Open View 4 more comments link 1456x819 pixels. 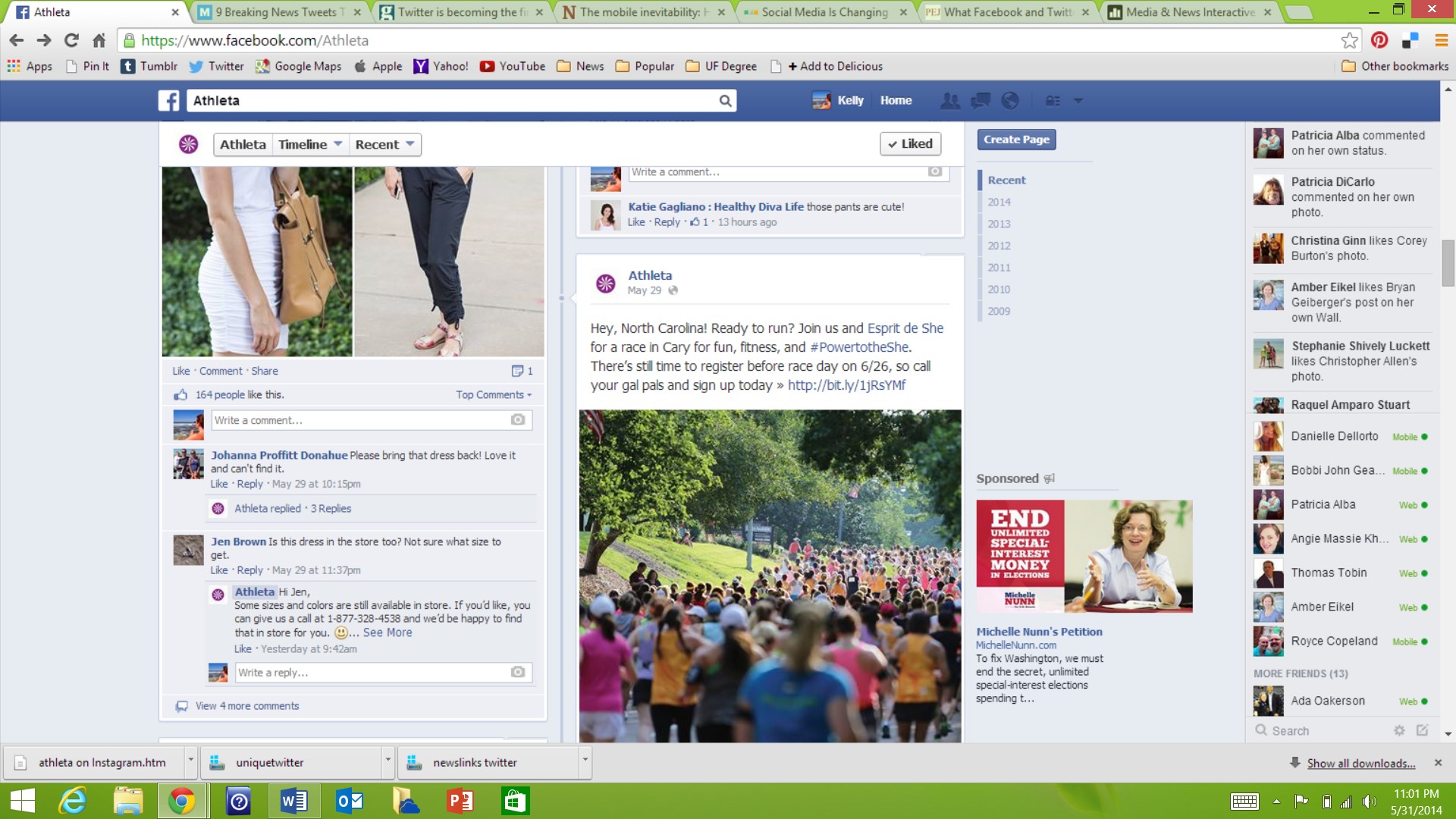point(247,706)
